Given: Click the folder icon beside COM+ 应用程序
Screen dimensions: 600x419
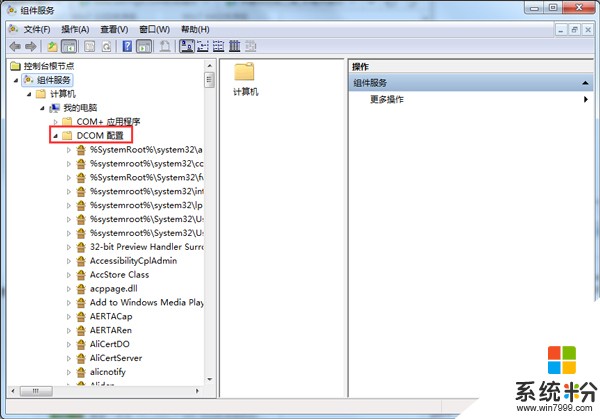Looking at the screenshot, I should (67, 122).
